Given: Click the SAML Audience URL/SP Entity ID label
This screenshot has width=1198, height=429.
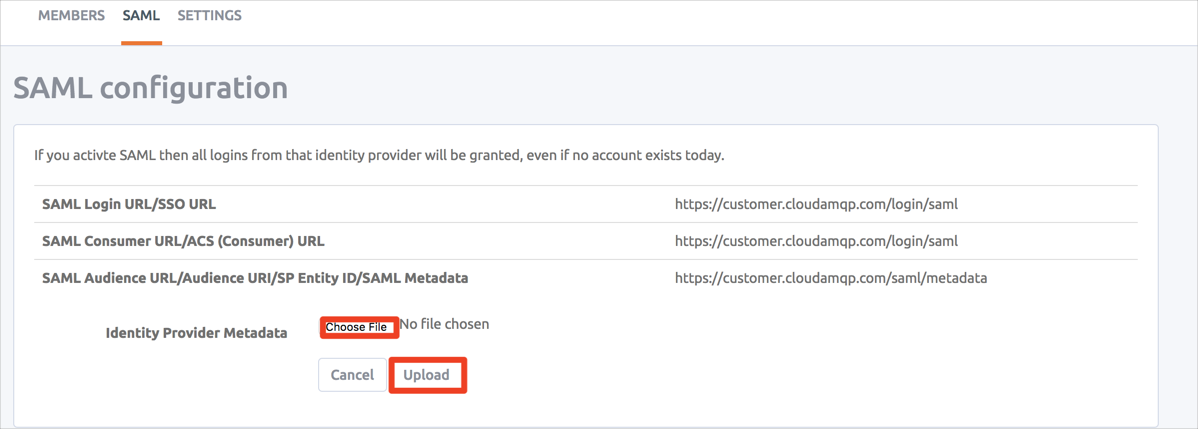Looking at the screenshot, I should (x=255, y=278).
